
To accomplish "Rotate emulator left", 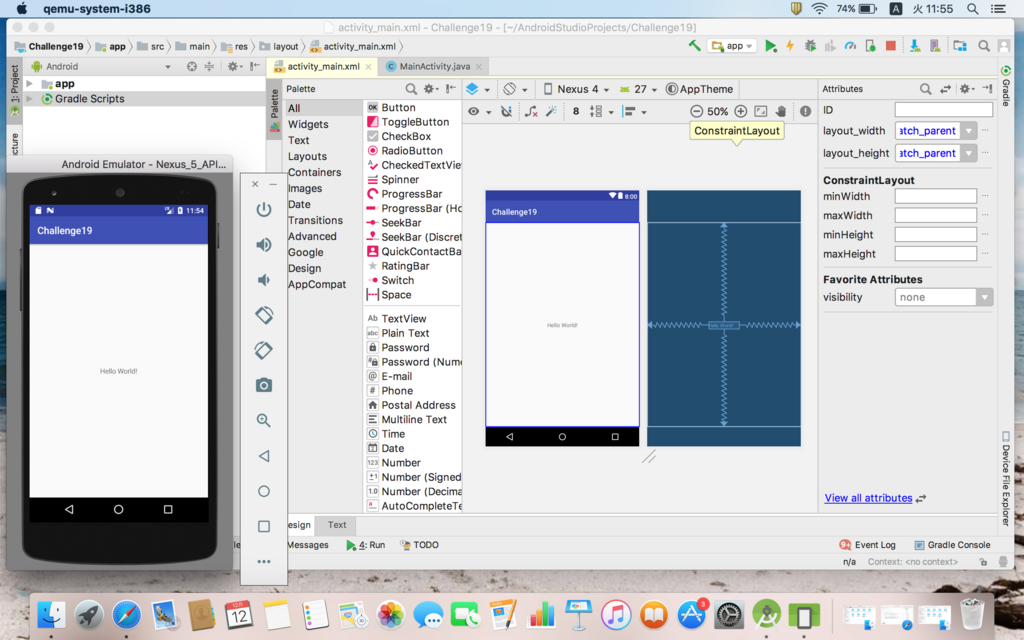I will coord(263,315).
